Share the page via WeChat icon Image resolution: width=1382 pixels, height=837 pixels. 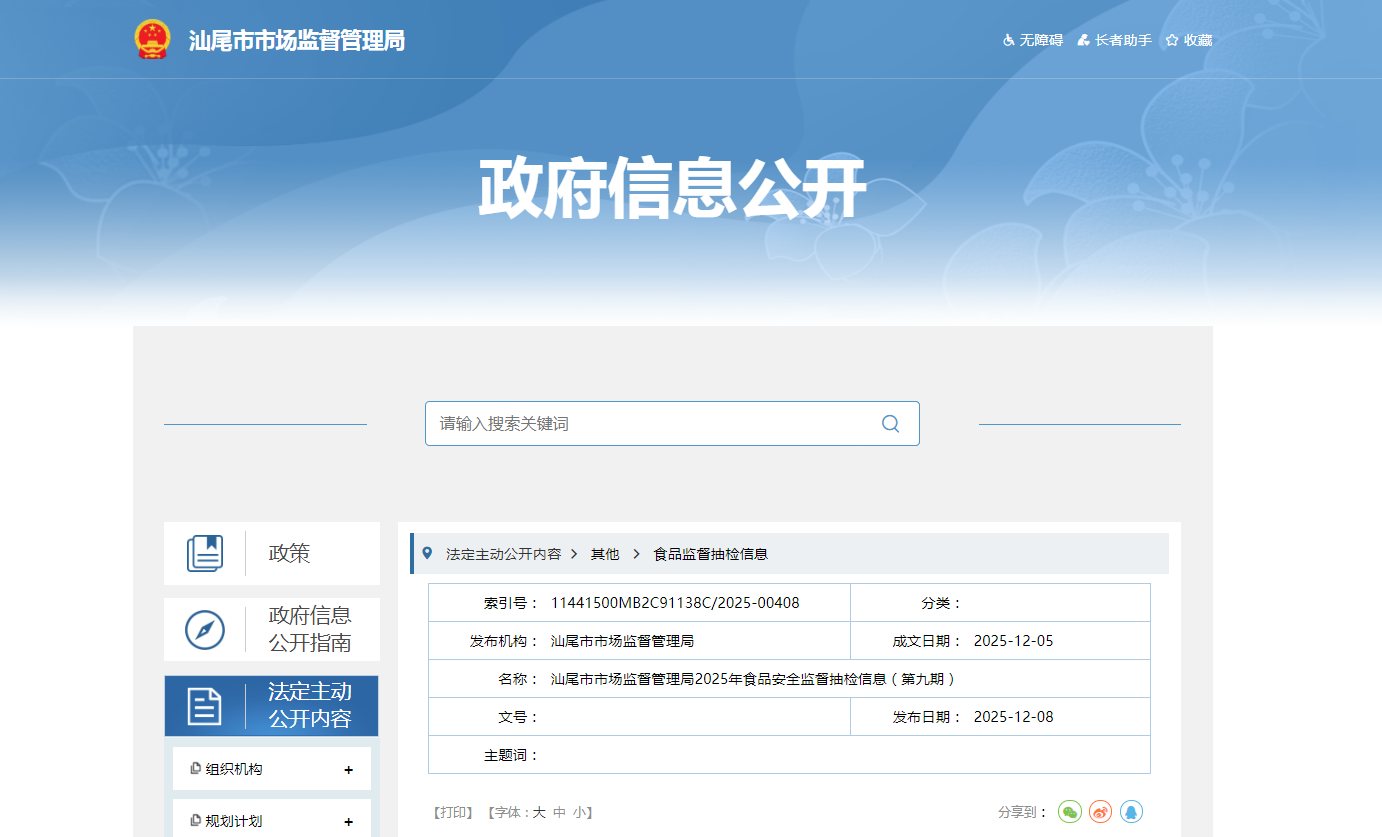pos(1070,812)
